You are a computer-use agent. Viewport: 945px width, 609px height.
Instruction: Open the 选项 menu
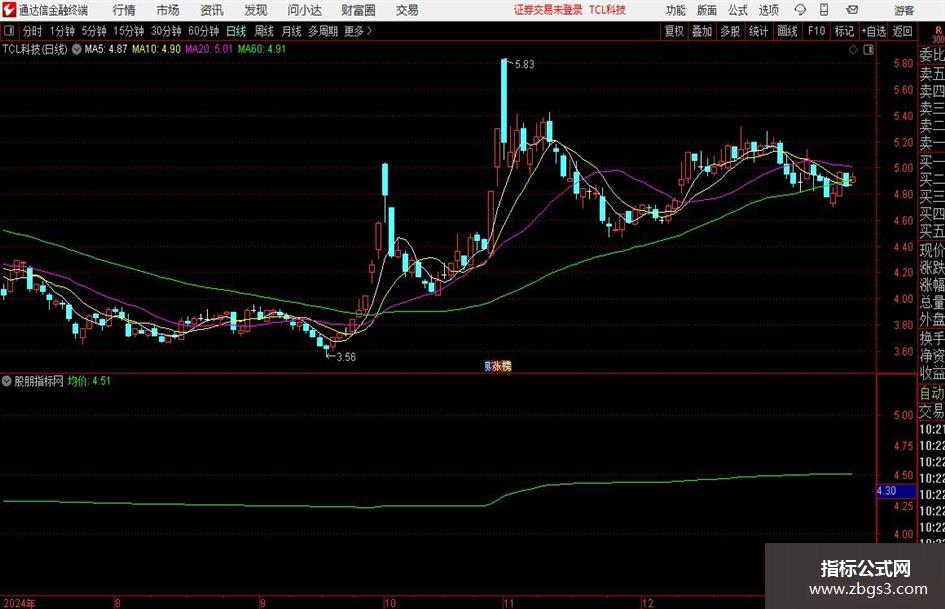(768, 10)
